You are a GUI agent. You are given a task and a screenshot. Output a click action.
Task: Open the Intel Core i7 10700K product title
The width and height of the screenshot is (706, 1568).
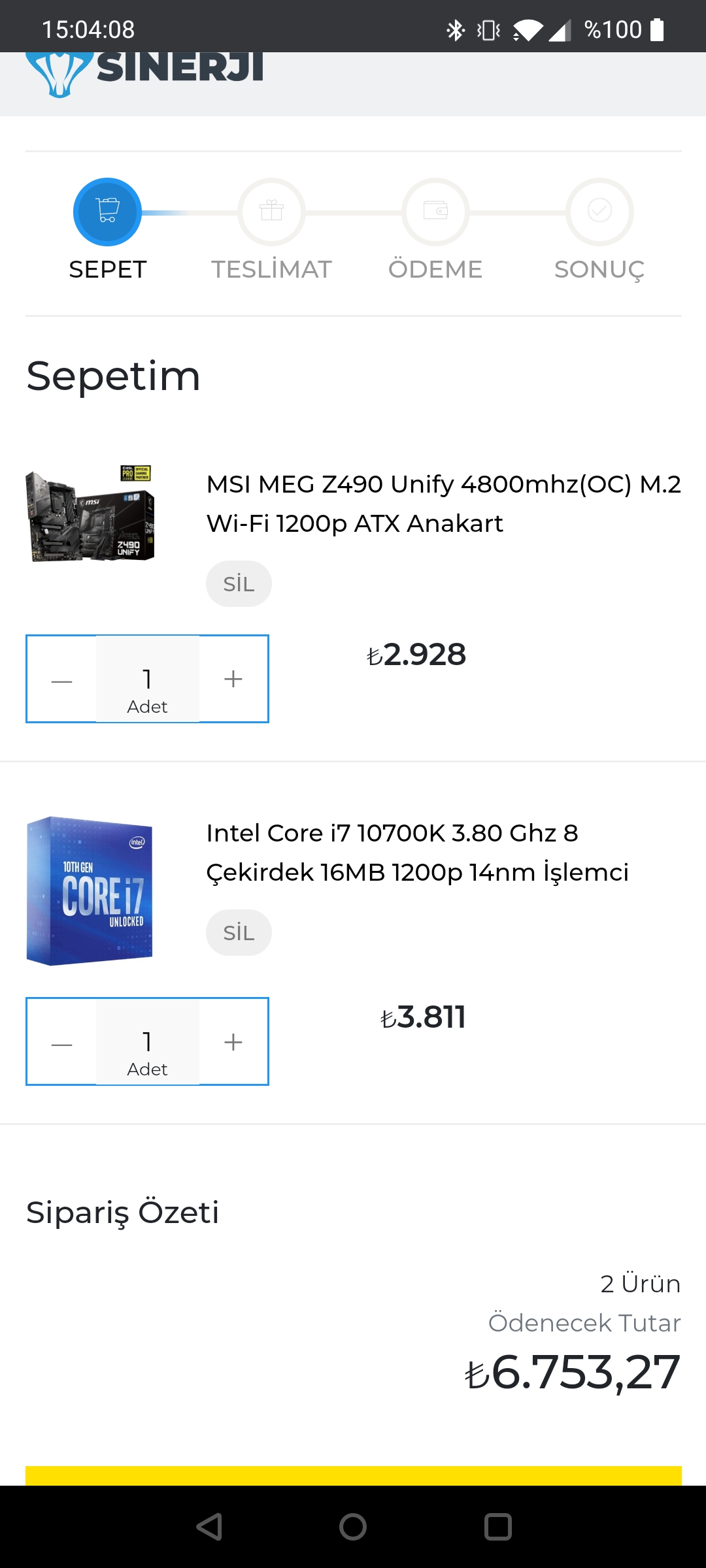(x=417, y=853)
